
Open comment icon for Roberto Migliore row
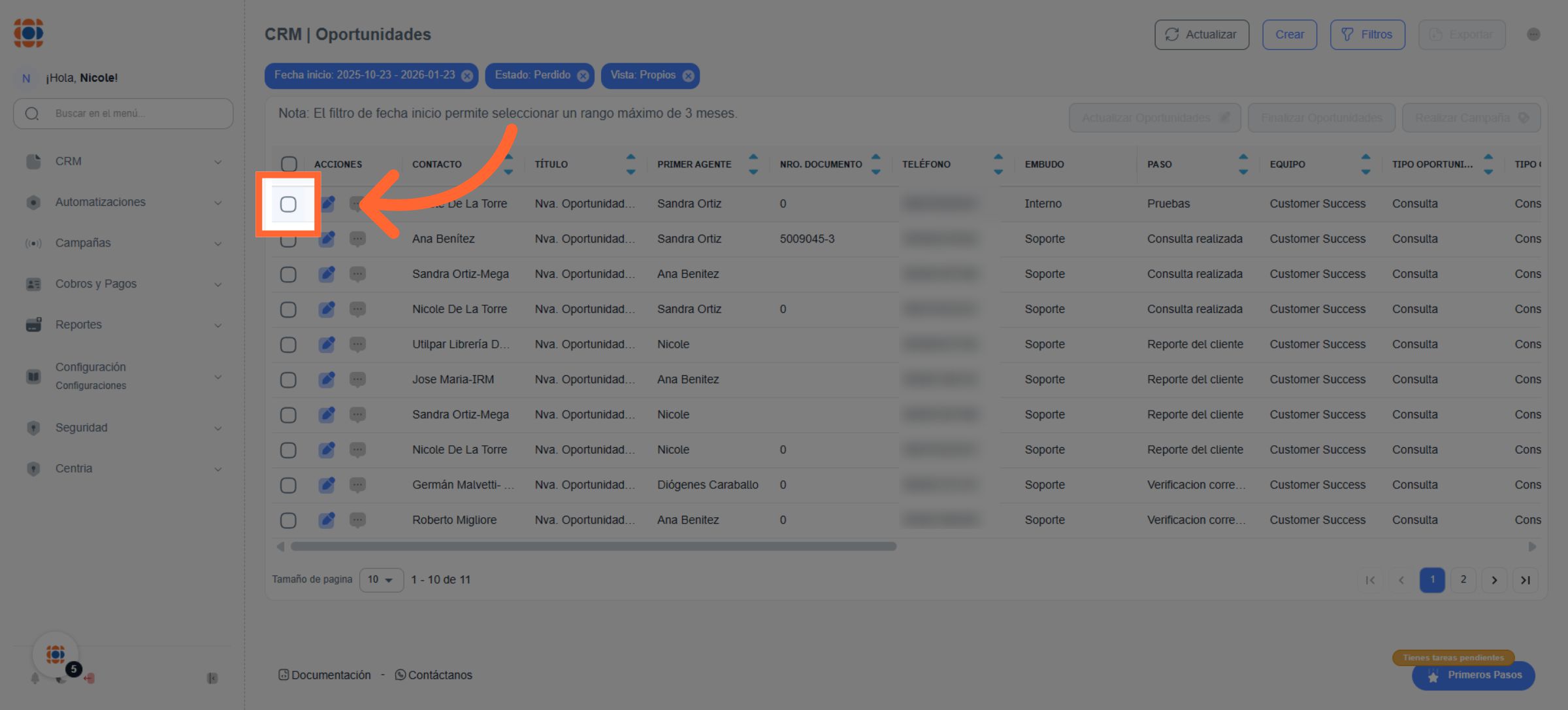(x=357, y=520)
